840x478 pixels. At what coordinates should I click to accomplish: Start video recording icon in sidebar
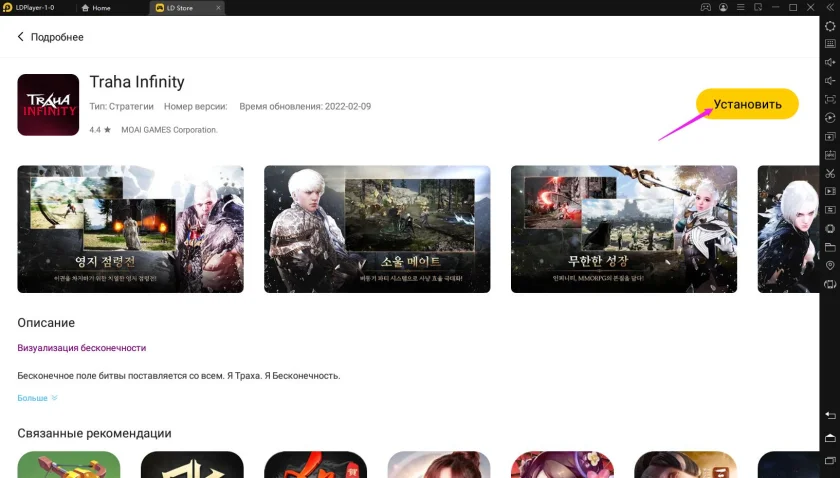point(830,191)
